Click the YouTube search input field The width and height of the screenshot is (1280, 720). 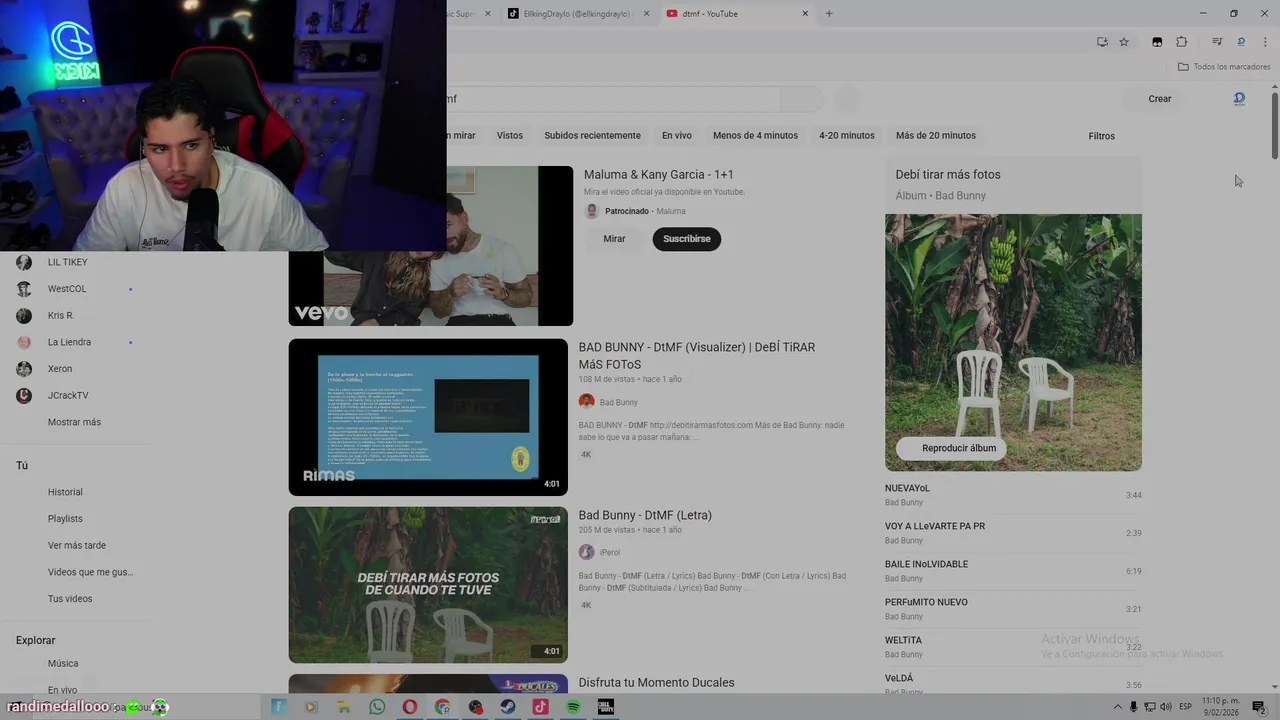(x=612, y=99)
